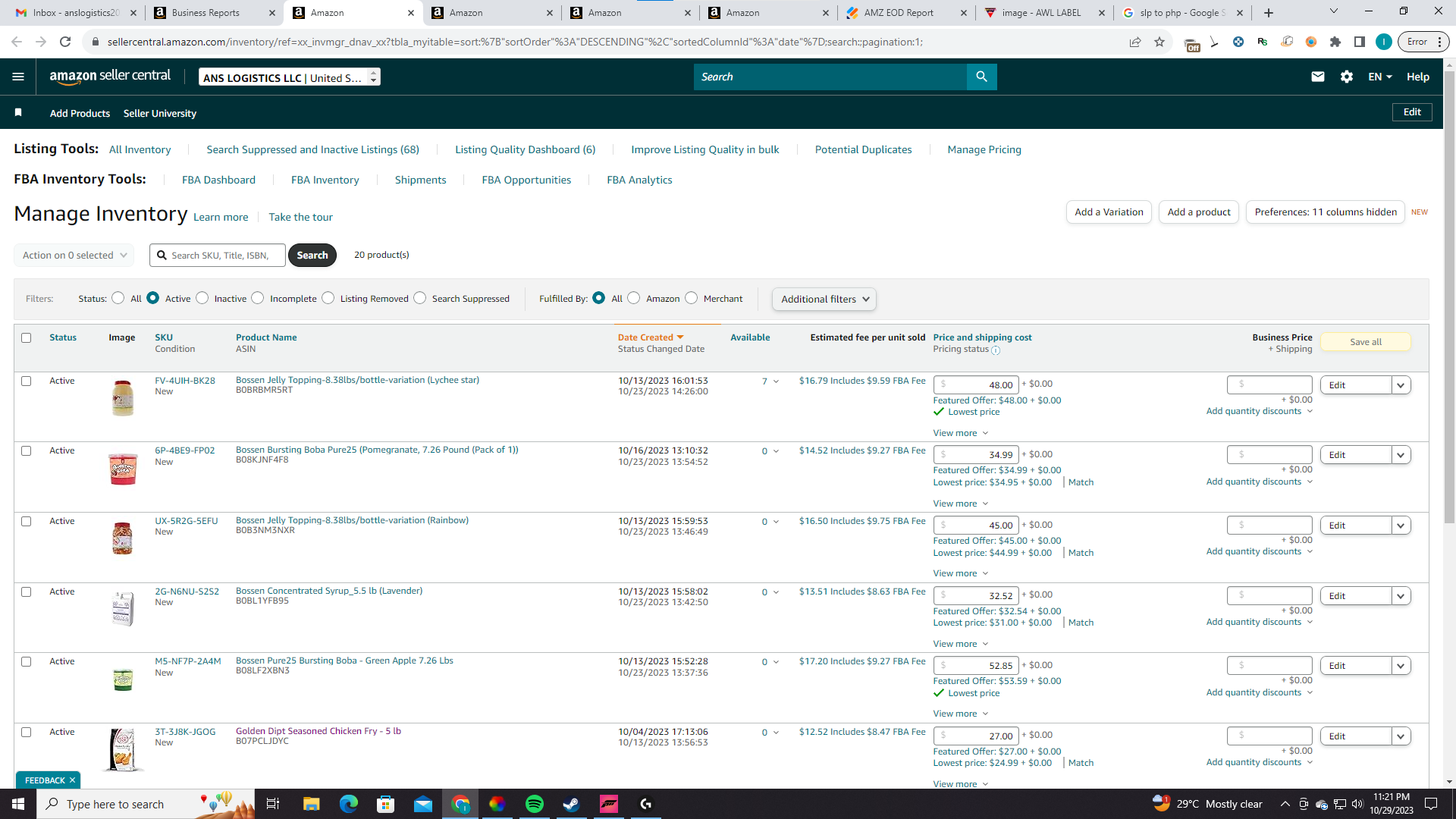Expand Add quantity discounts for Lavender Syrup
The width and height of the screenshot is (1456, 819).
pyautogui.click(x=1260, y=622)
